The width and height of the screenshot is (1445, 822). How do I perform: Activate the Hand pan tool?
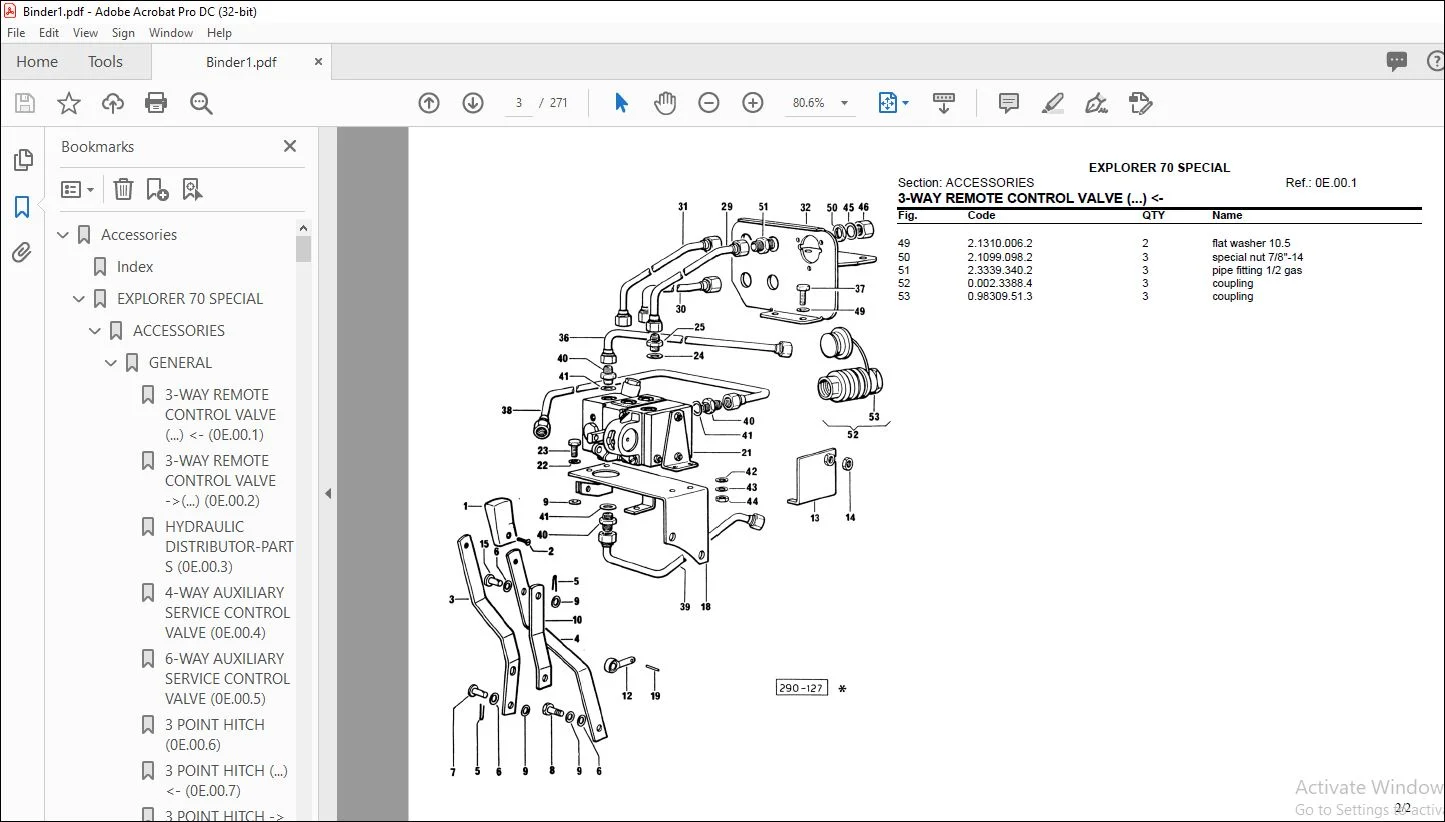(x=665, y=103)
